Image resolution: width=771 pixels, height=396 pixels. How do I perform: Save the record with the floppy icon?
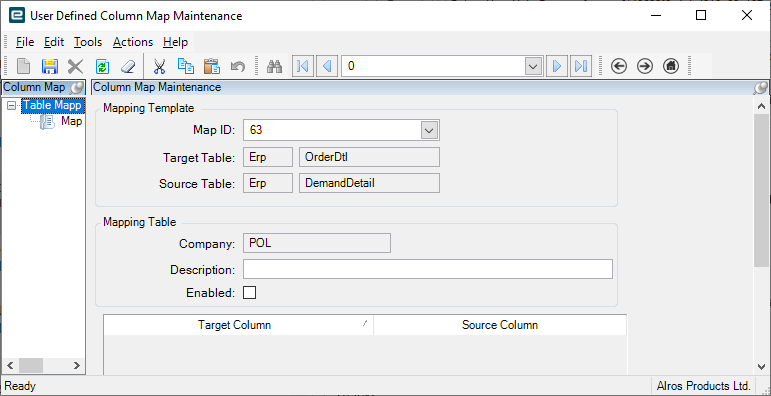click(50, 66)
